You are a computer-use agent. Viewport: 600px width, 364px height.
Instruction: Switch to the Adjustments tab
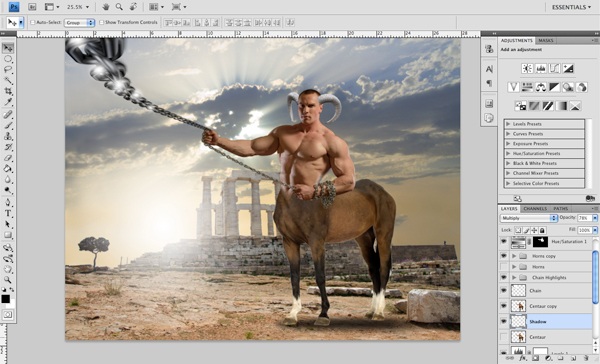pyautogui.click(x=517, y=41)
